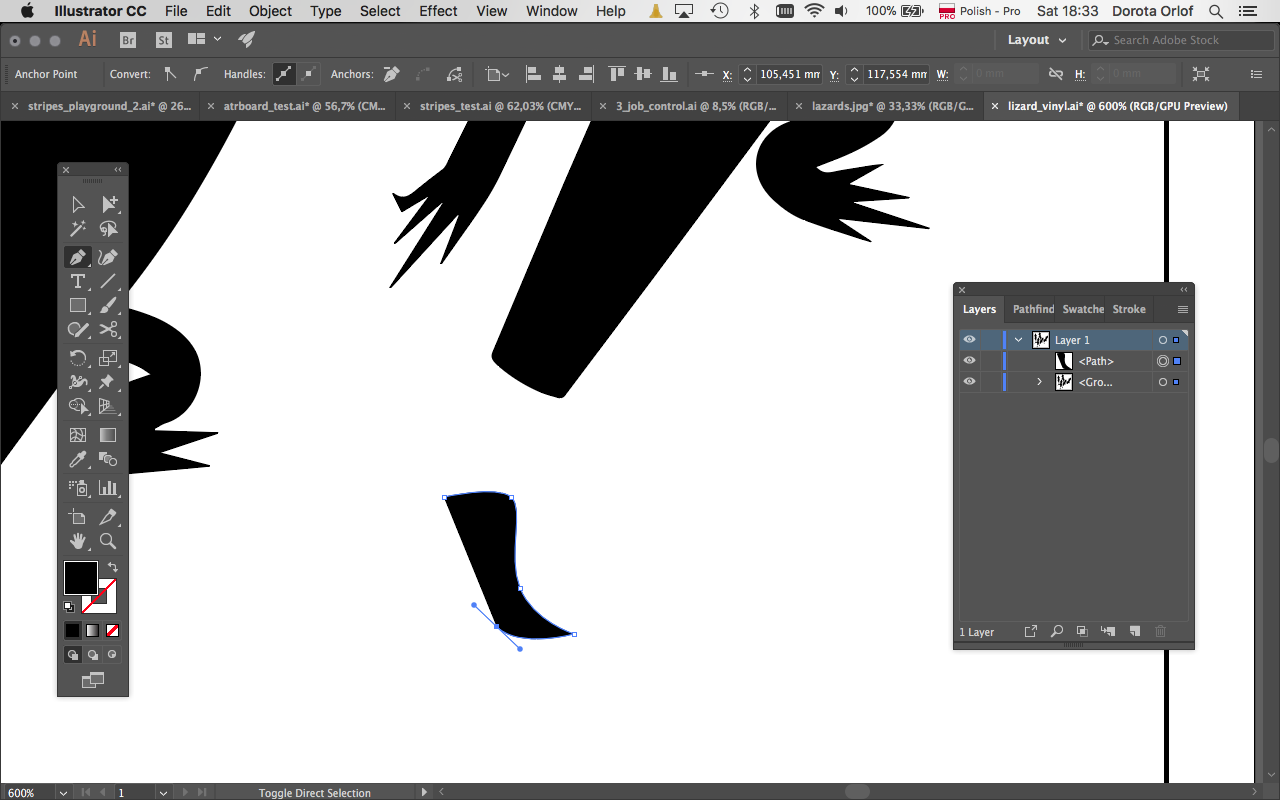The width and height of the screenshot is (1280, 800).
Task: Expand the <Gro... group in Layers
Action: (1039, 382)
